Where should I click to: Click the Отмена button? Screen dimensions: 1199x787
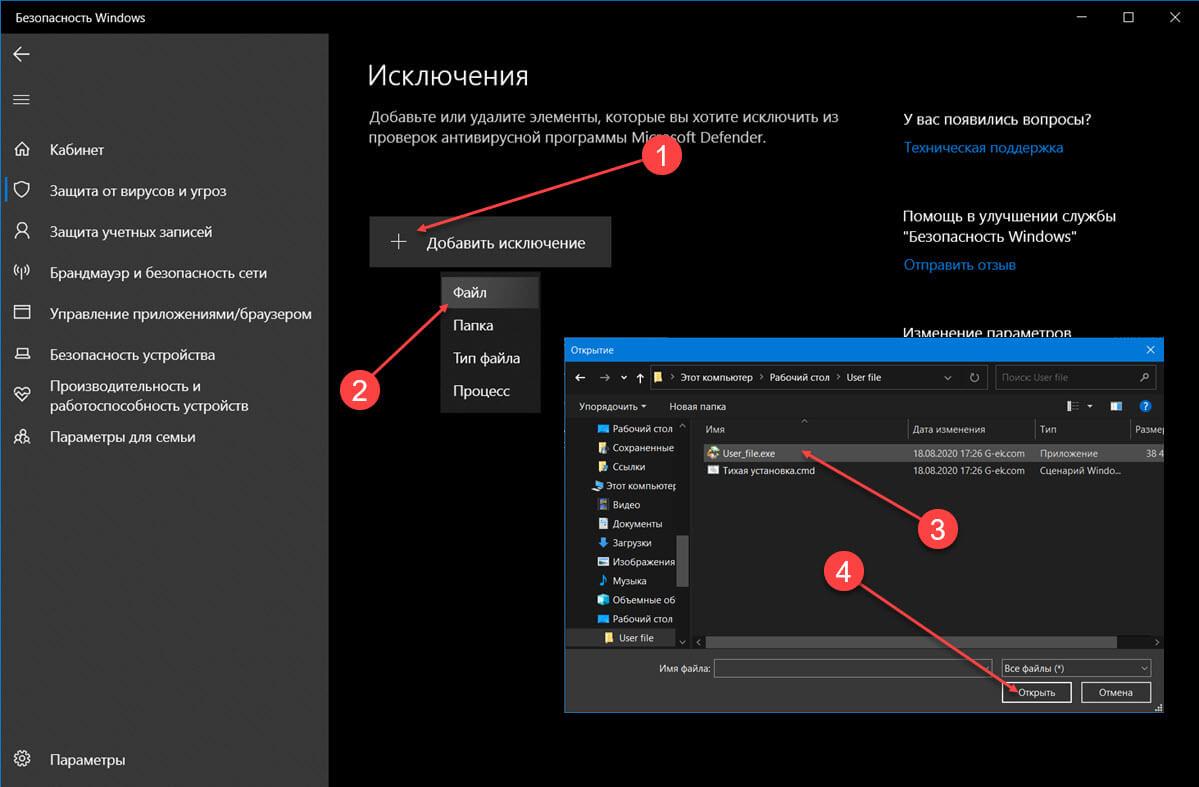(x=1116, y=692)
